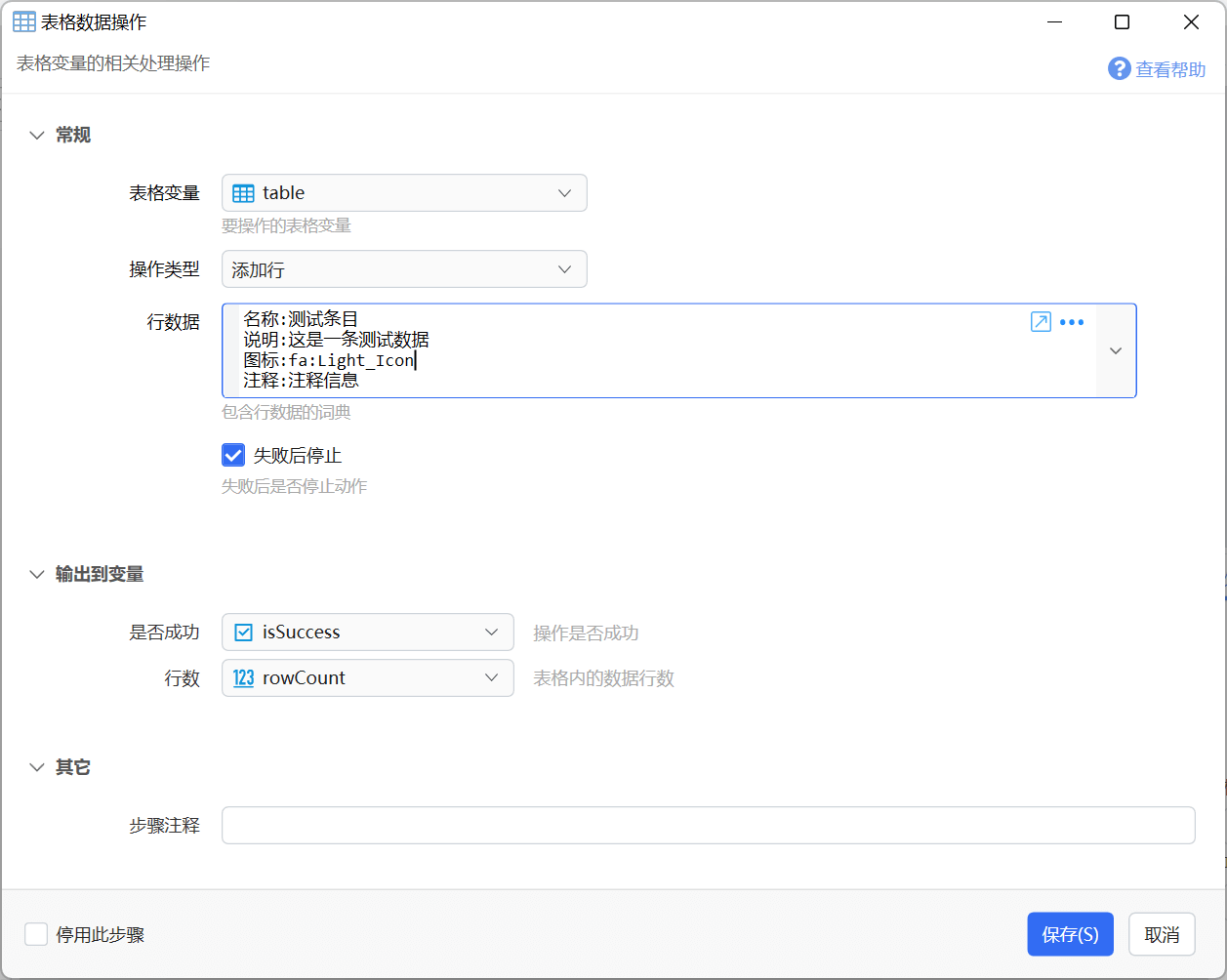Image resolution: width=1227 pixels, height=980 pixels.
Task: Collapse the 其它 section
Action: coord(37,768)
